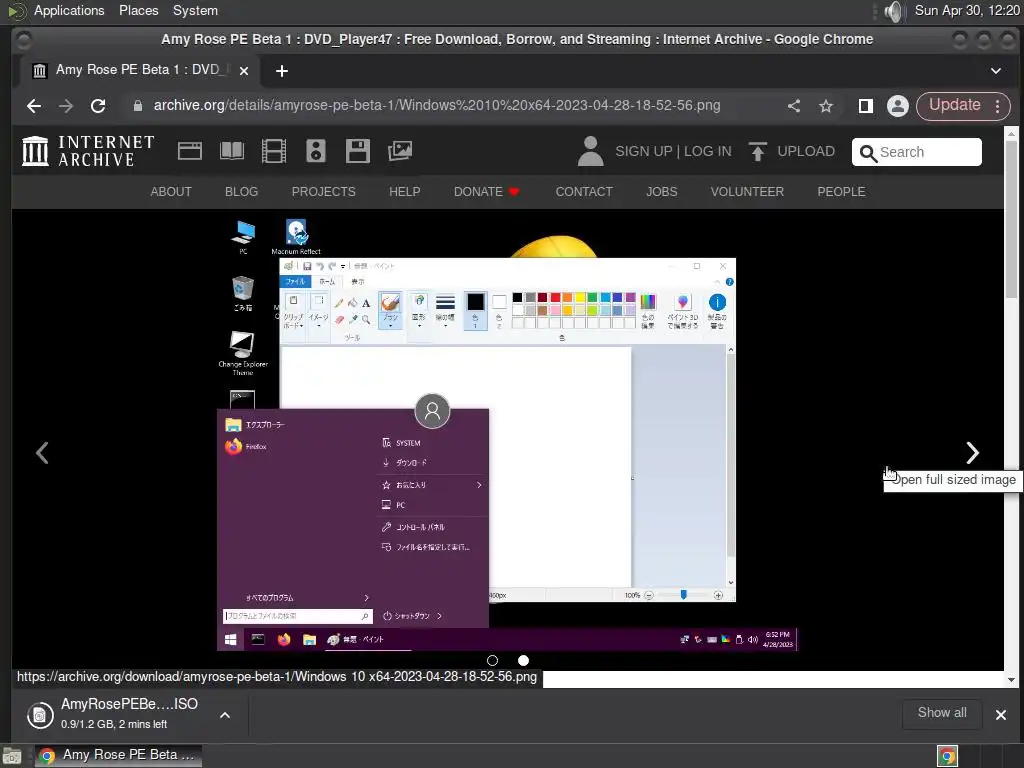This screenshot has width=1024, height=768.
Task: Click the Windows 10 screenshot image
Action: click(x=507, y=434)
